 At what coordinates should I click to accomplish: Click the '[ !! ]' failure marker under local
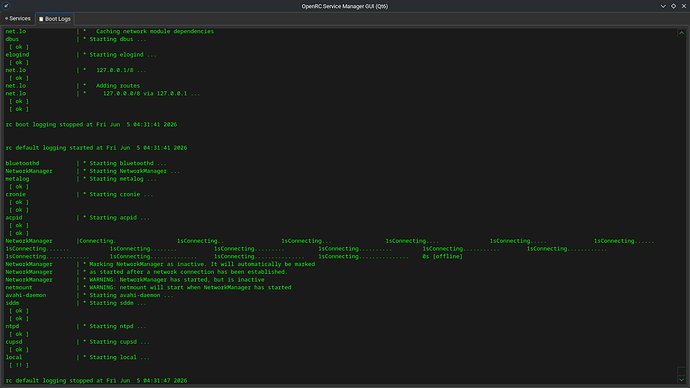19,365
